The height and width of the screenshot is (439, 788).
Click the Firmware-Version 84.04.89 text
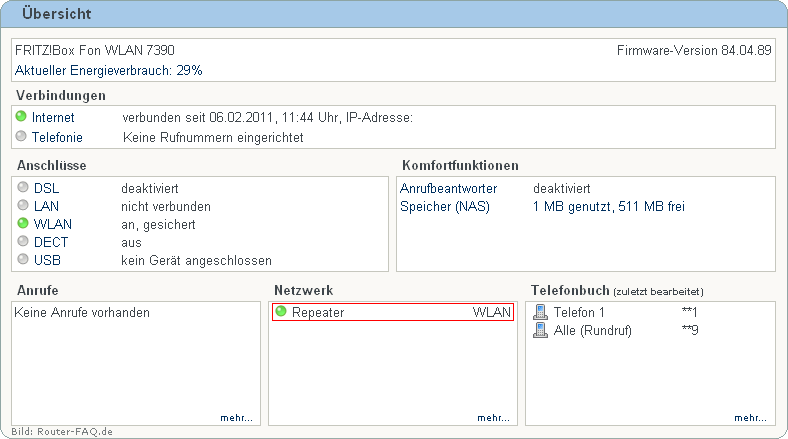coord(694,50)
